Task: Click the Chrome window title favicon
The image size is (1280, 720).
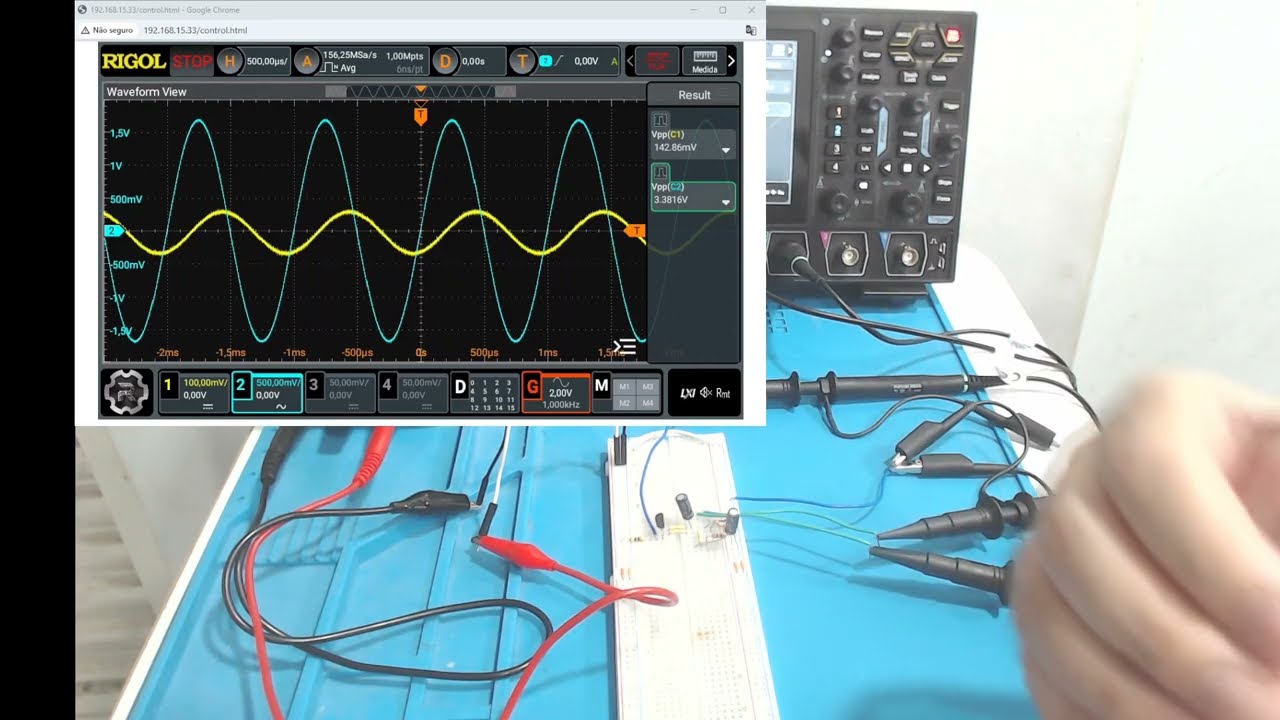Action: [x=83, y=9]
